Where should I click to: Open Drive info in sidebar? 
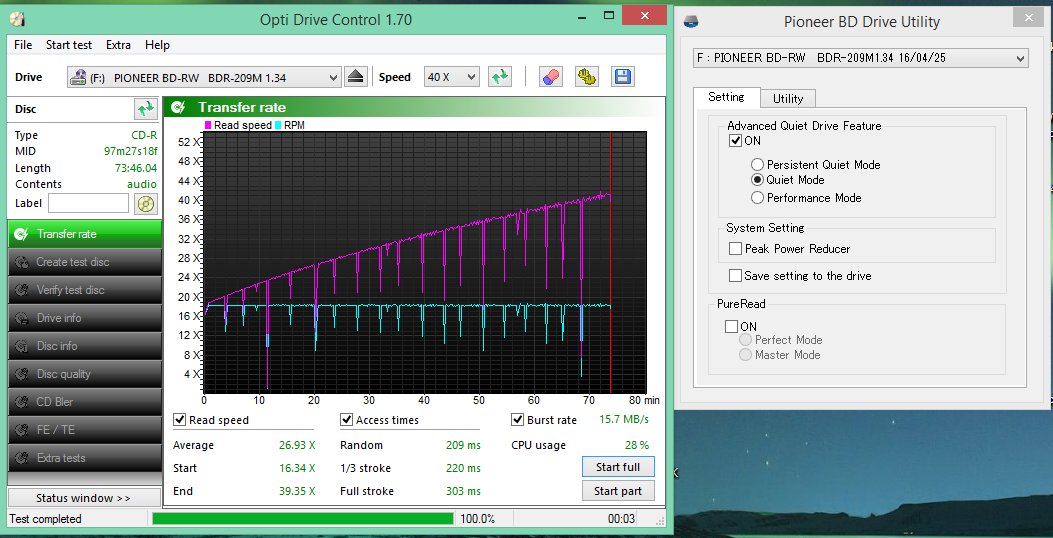(85, 318)
